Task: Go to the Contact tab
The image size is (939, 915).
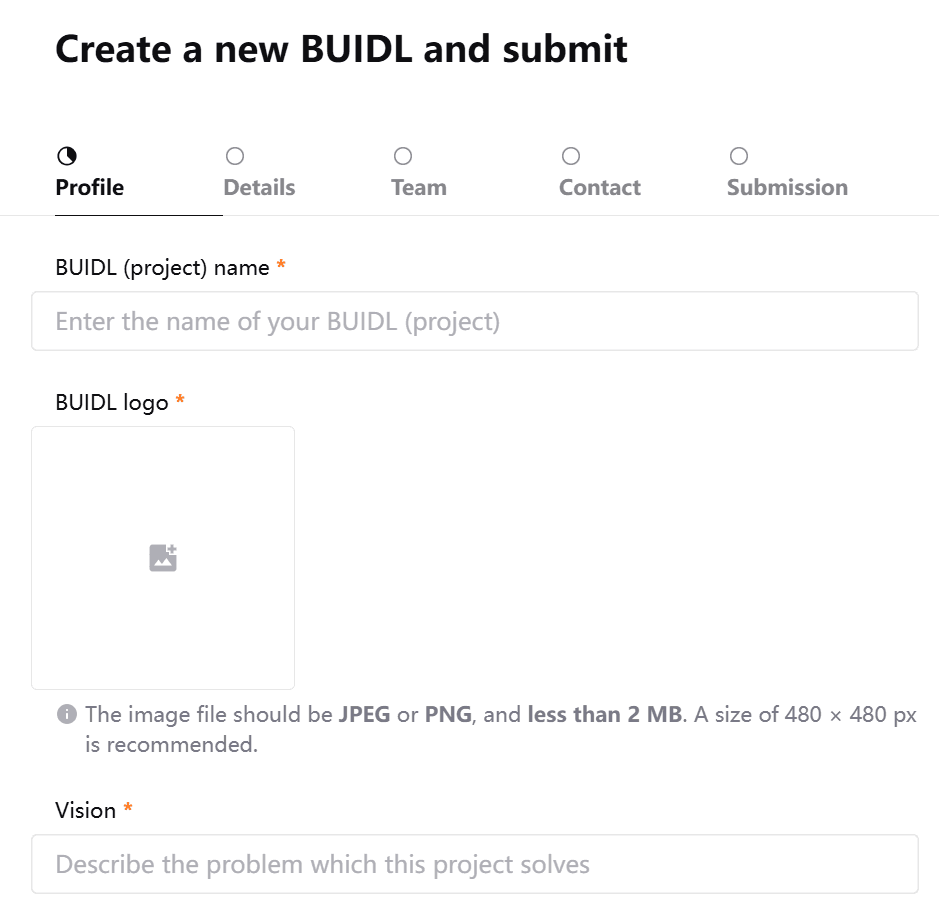Action: click(600, 188)
